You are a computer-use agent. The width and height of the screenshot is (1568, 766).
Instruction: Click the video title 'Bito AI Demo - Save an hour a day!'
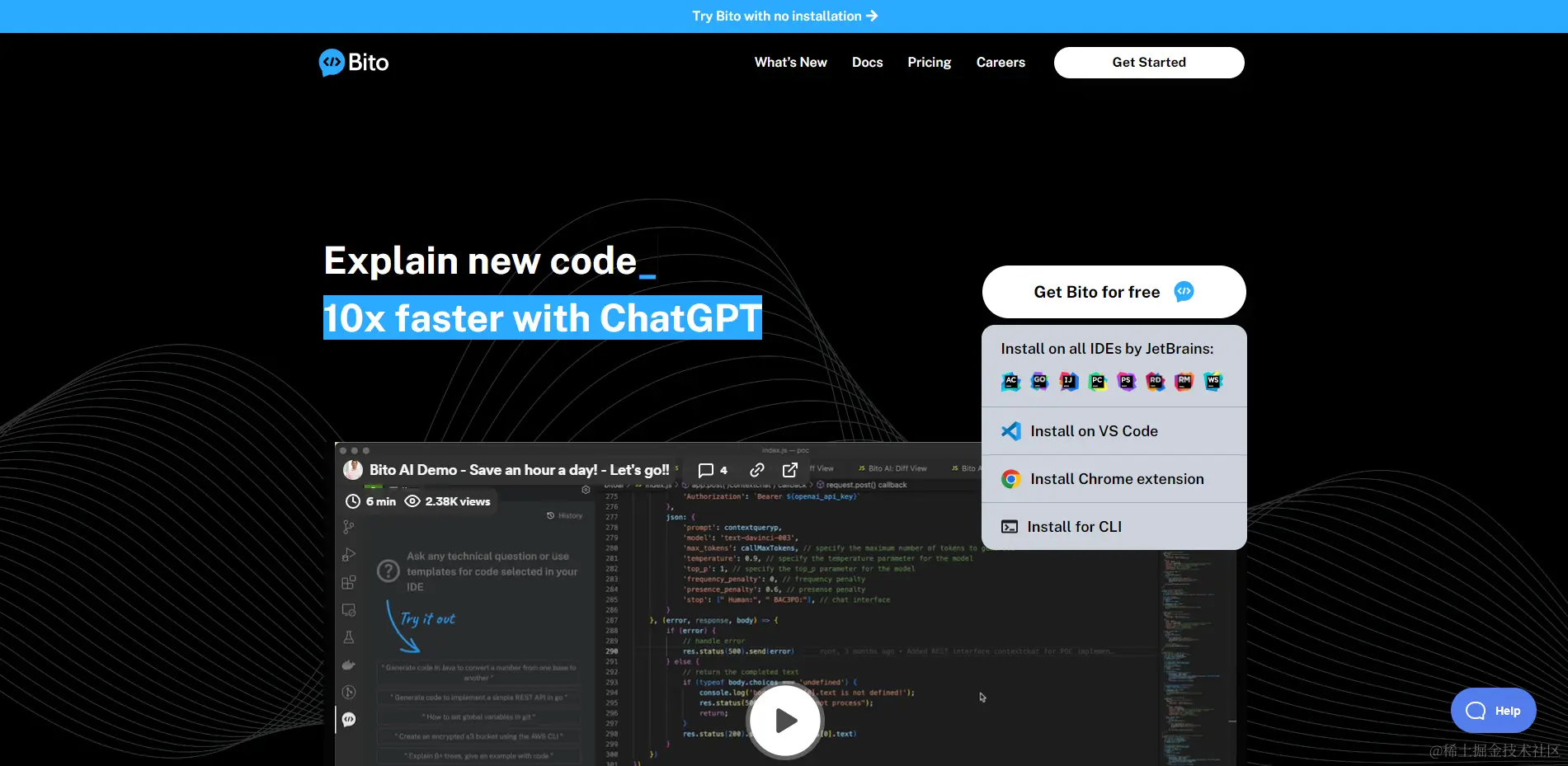(x=520, y=470)
